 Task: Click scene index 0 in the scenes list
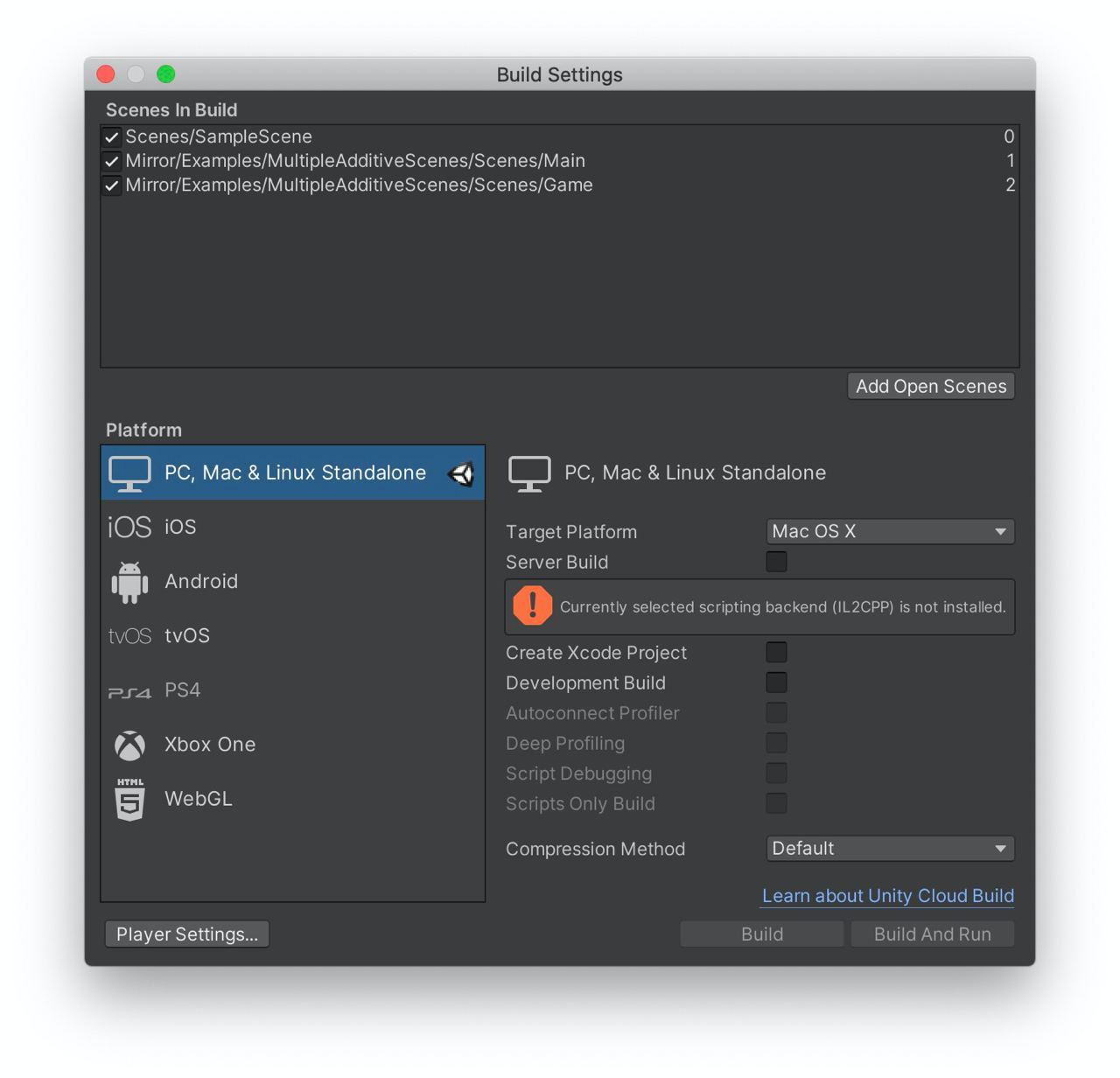(1009, 136)
